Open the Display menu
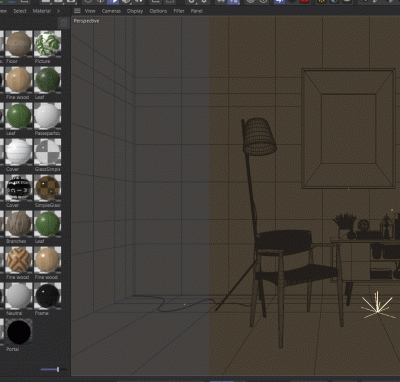Viewport: 400px width, 382px height. 135,11
